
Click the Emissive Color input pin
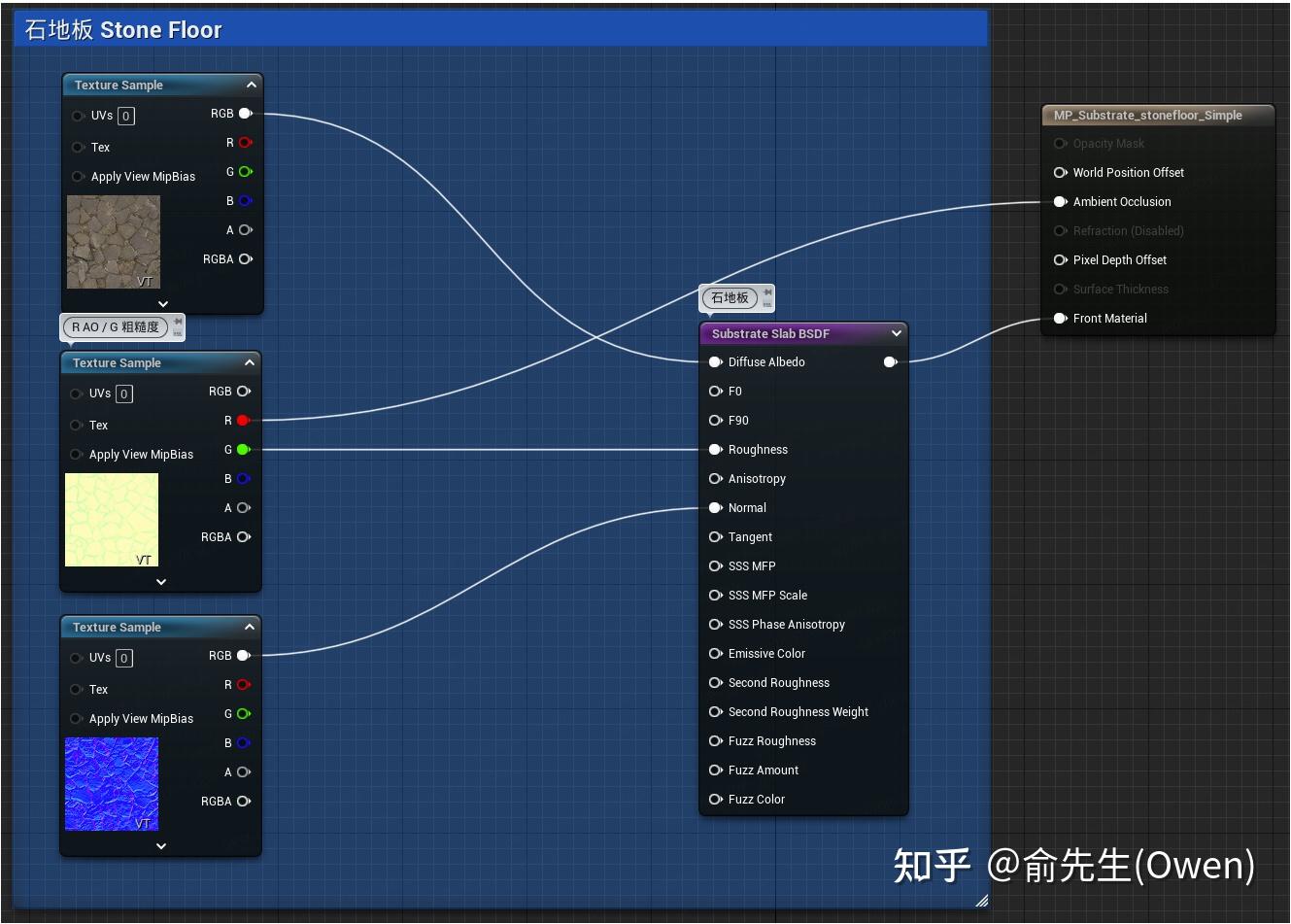pyautogui.click(x=715, y=653)
